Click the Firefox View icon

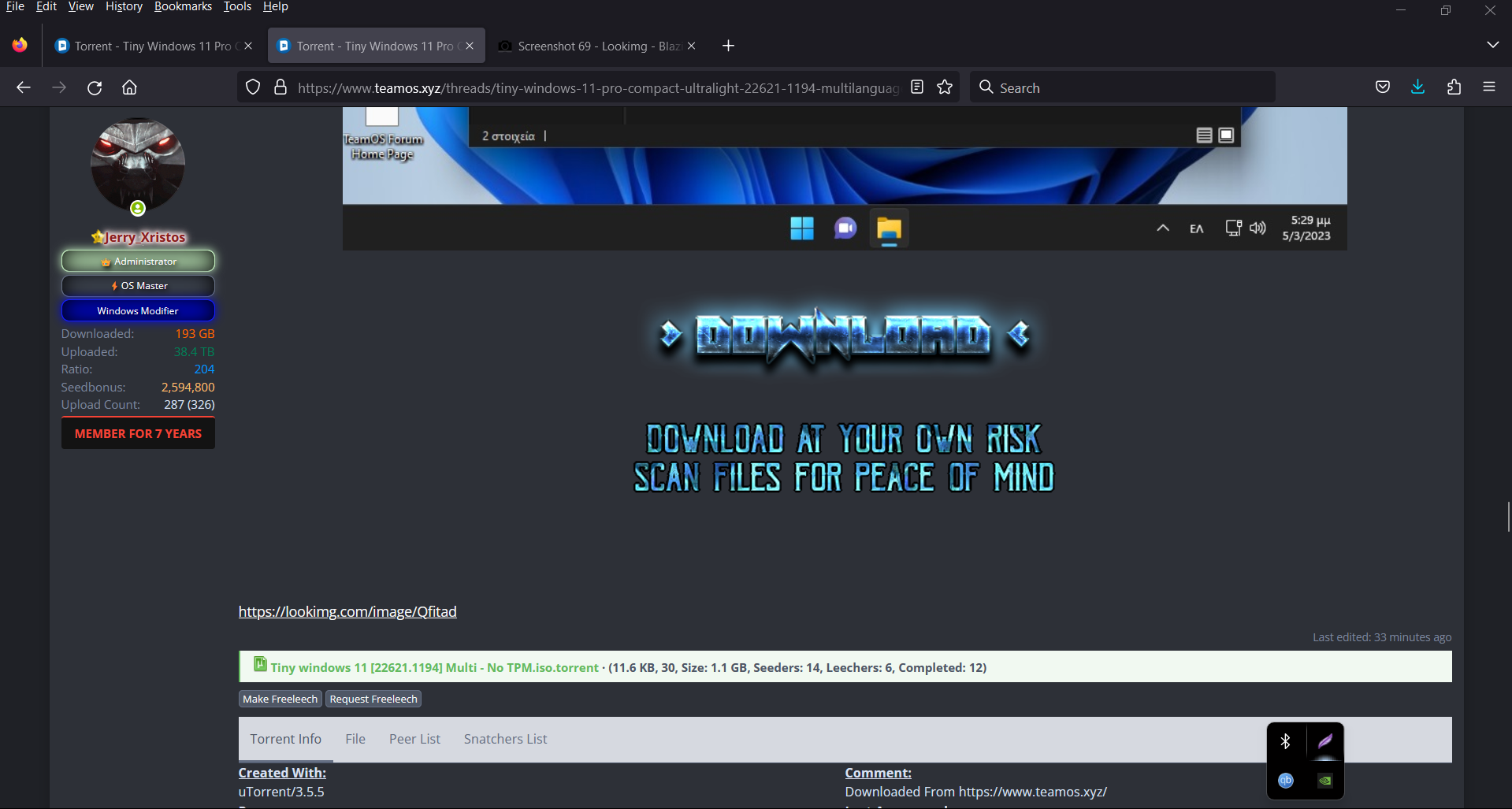coord(20,45)
